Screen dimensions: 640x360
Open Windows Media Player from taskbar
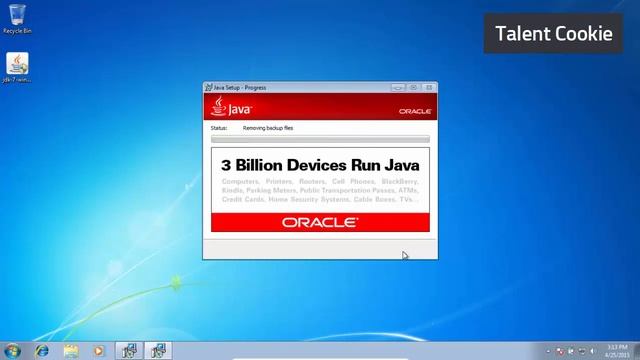(98, 351)
